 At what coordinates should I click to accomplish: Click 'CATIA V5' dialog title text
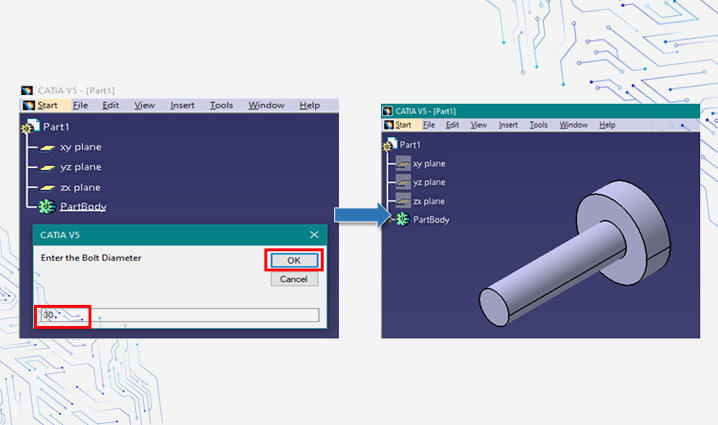pyautogui.click(x=60, y=235)
